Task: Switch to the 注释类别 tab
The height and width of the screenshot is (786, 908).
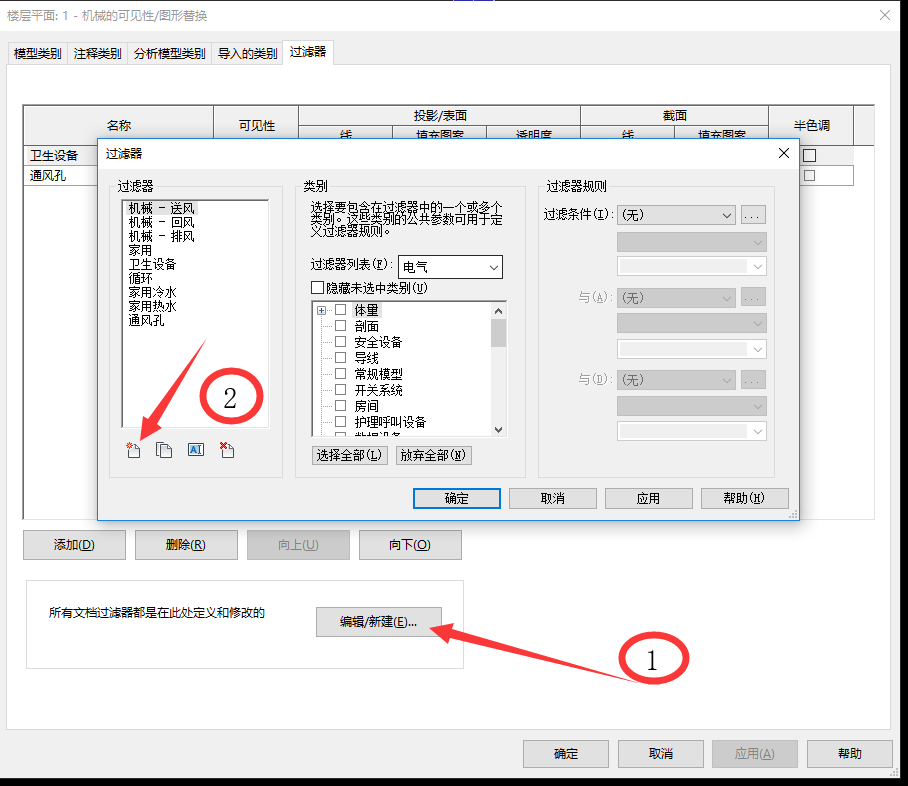Action: coord(97,54)
